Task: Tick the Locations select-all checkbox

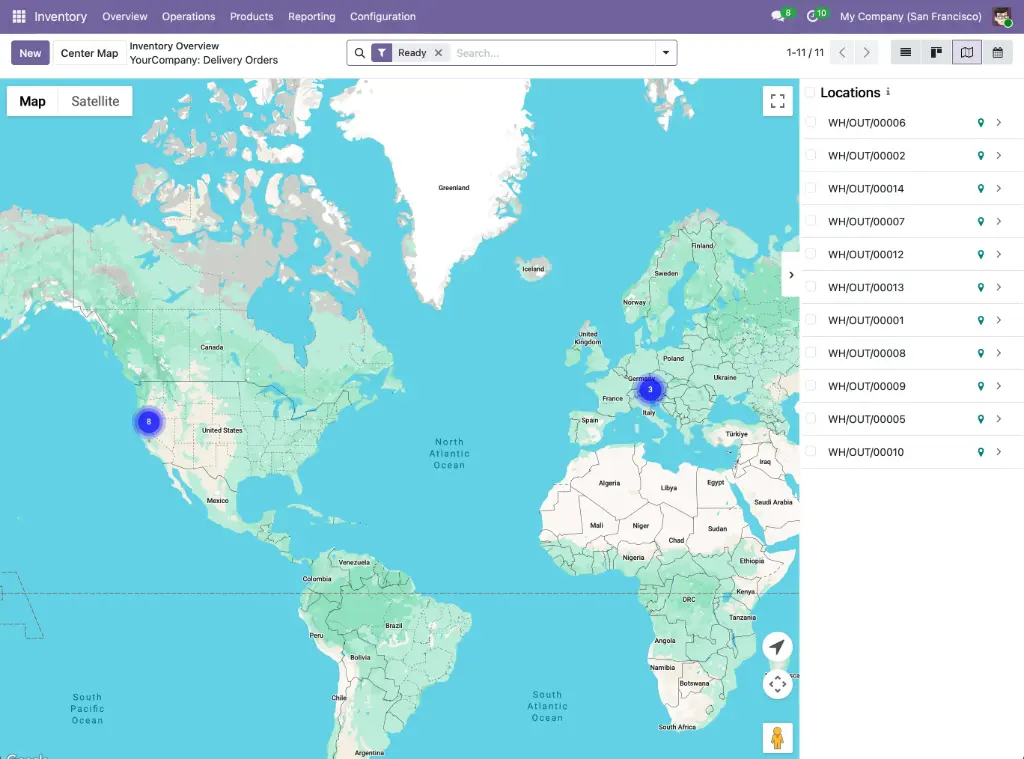Action: click(x=810, y=92)
